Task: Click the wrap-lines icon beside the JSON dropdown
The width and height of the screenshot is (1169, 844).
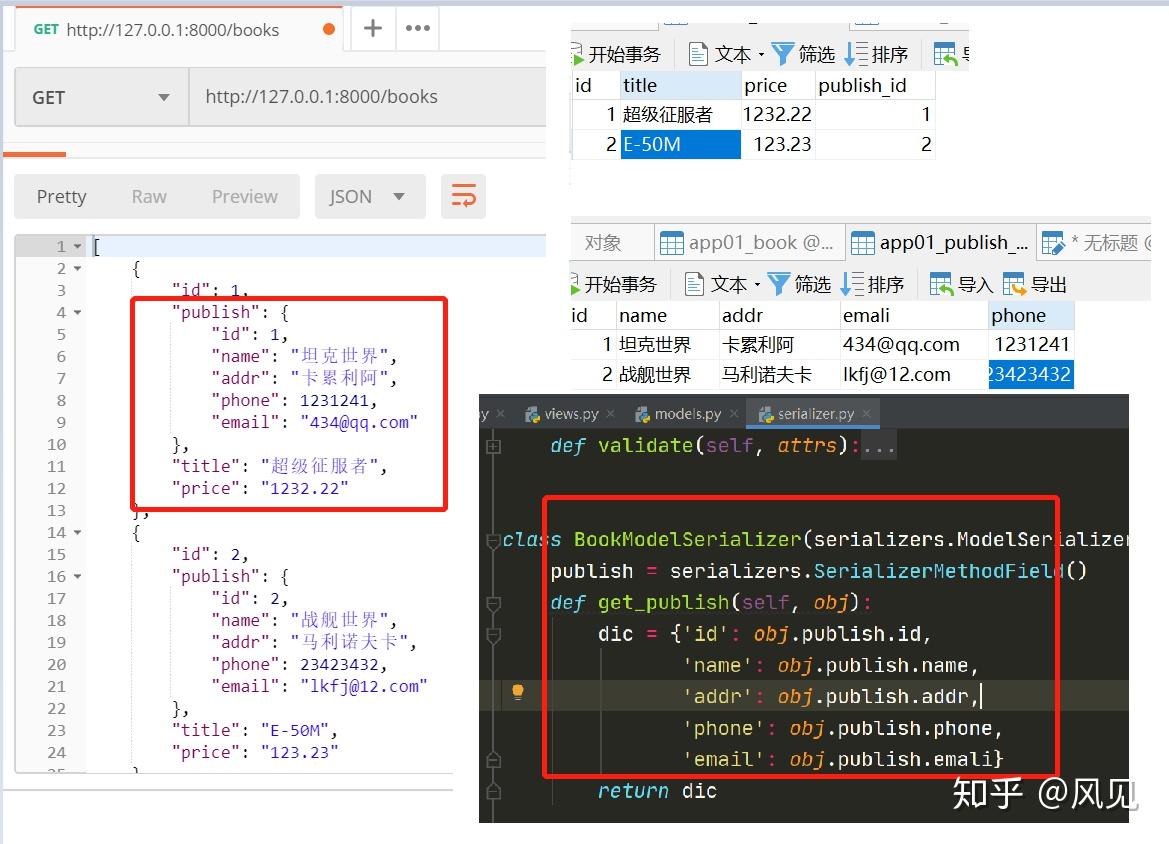Action: (x=463, y=196)
